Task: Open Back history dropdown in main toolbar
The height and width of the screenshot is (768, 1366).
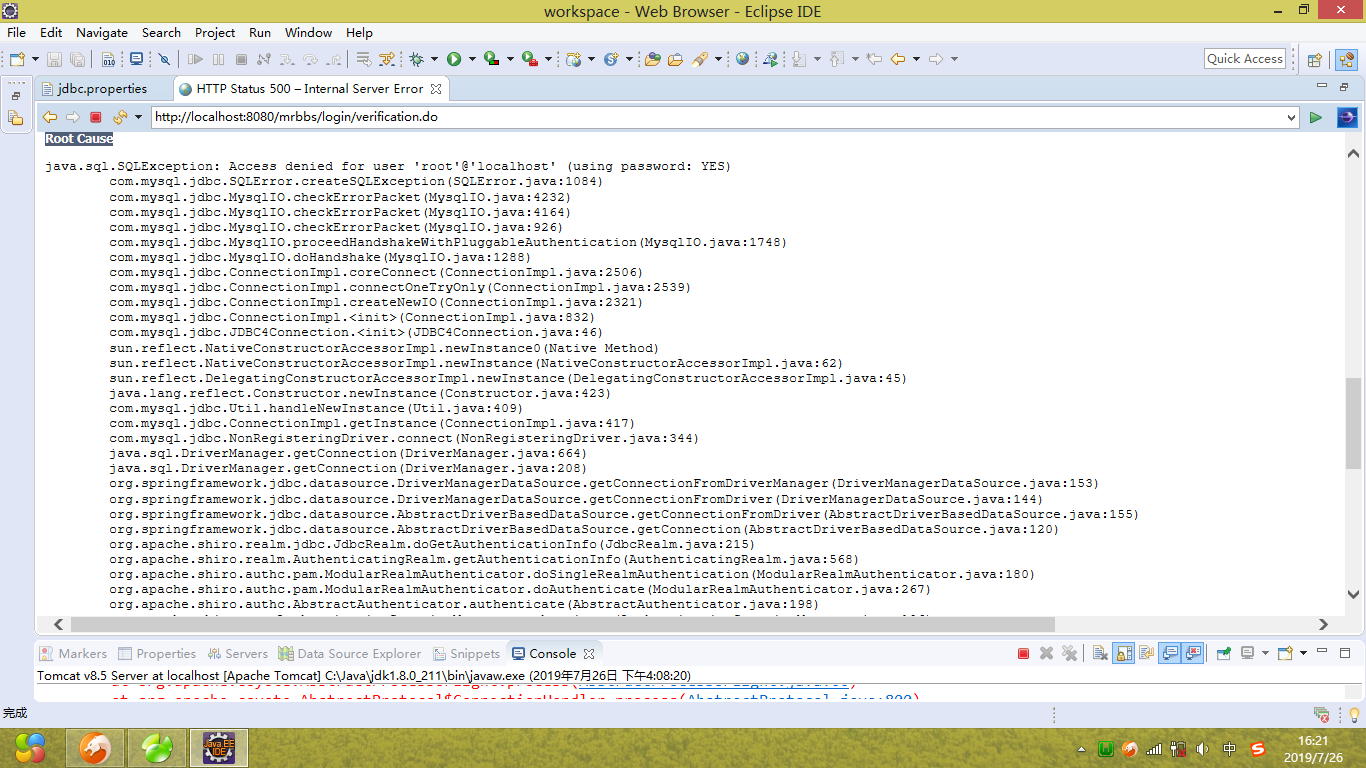Action: pyautogui.click(x=916, y=59)
